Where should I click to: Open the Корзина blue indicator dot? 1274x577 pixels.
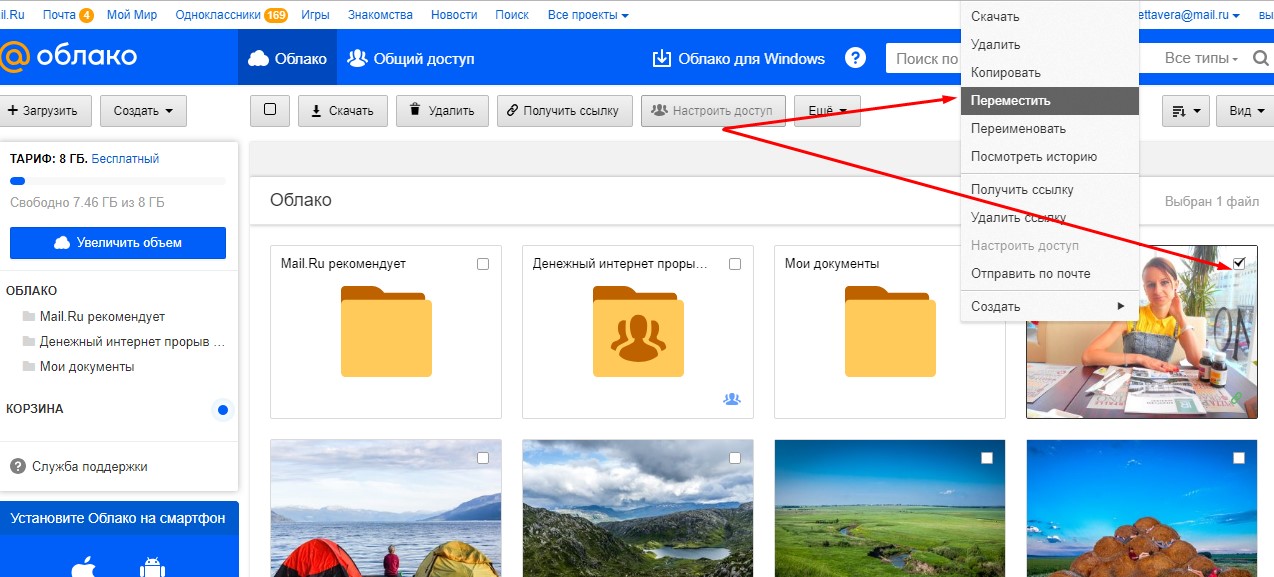(223, 410)
